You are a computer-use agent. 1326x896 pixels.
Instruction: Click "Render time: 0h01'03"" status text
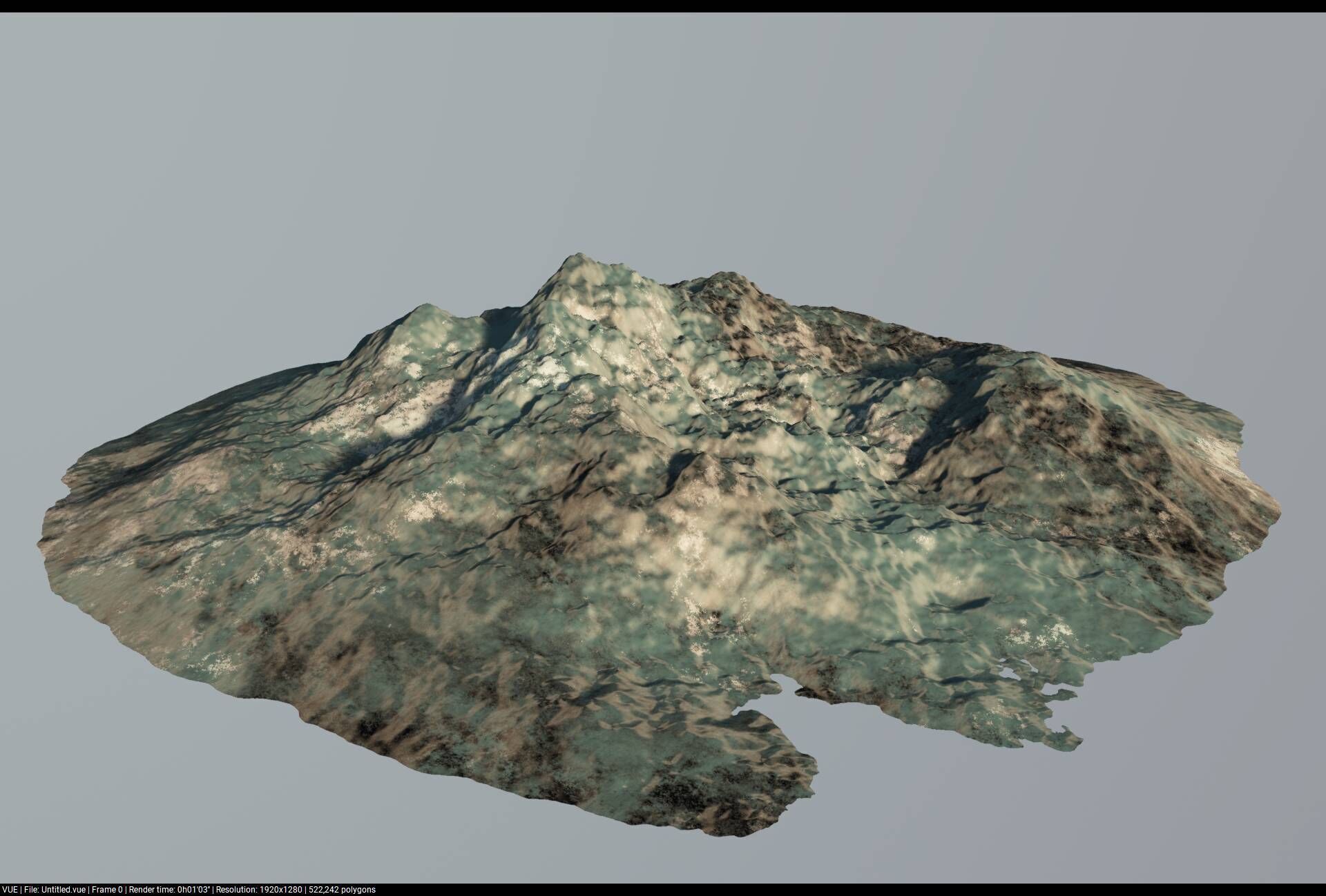coord(170,890)
